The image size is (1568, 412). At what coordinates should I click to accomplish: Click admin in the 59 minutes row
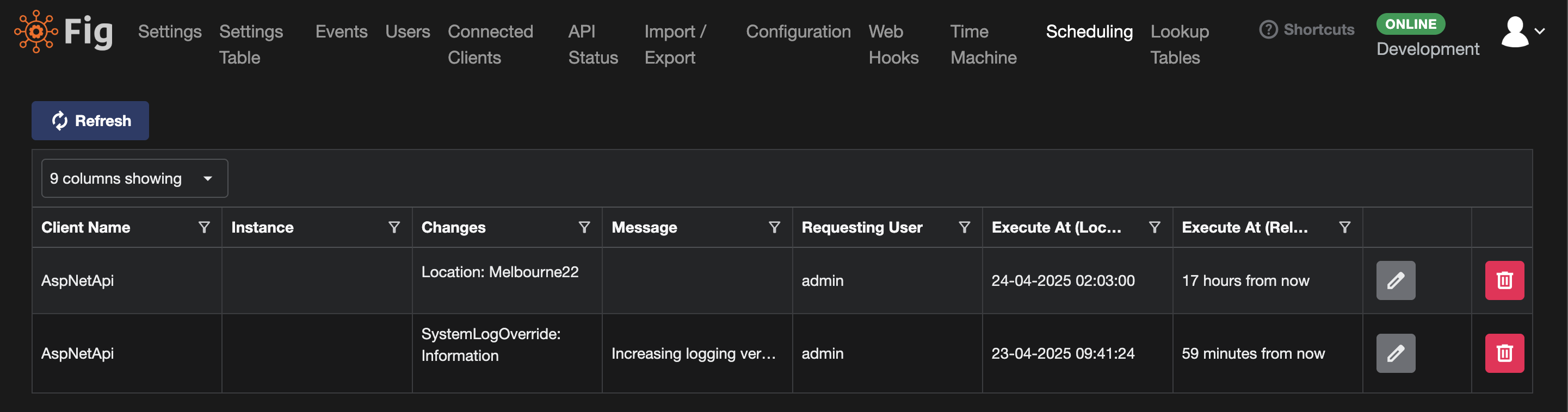(x=822, y=353)
